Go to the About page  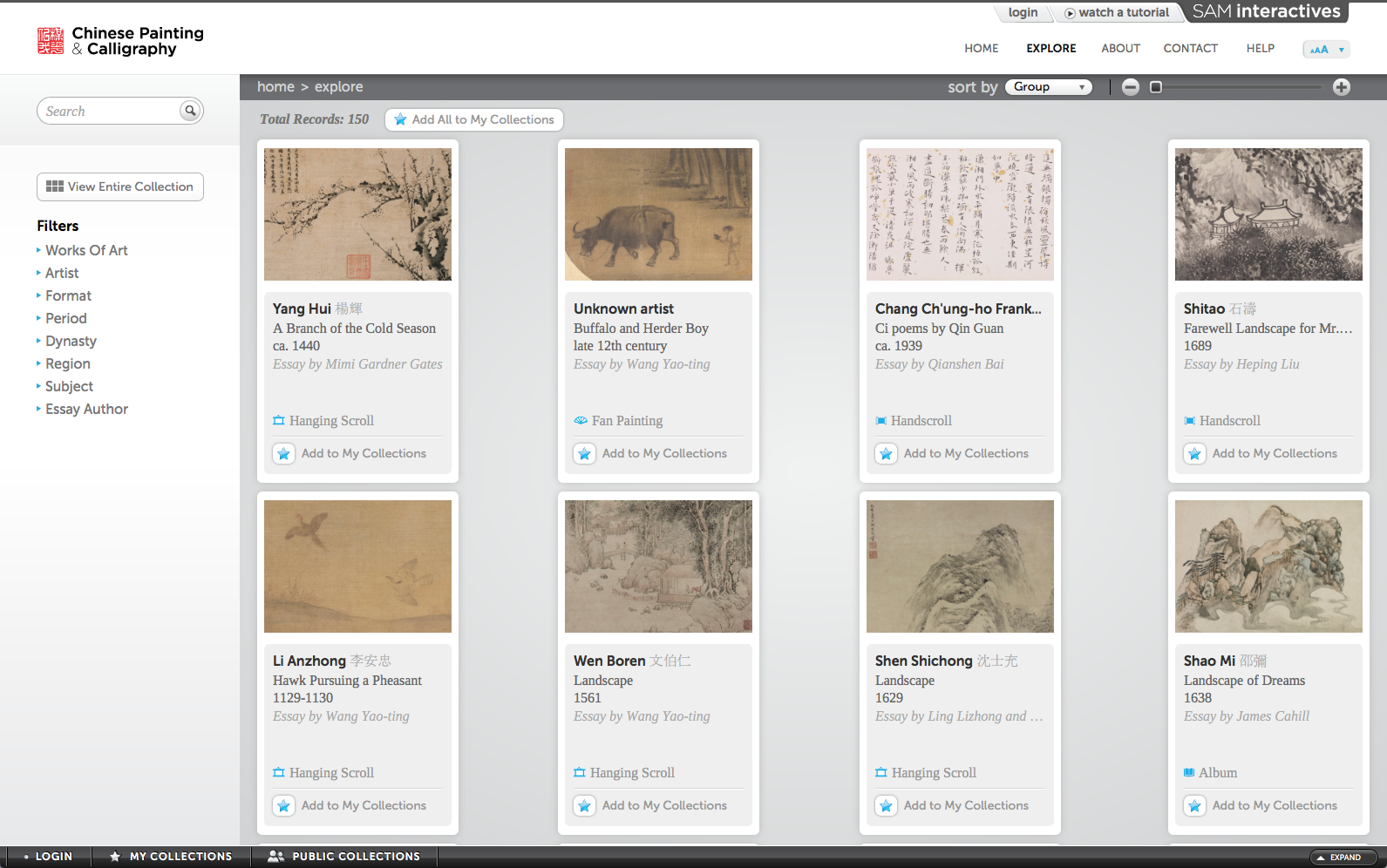click(1120, 49)
